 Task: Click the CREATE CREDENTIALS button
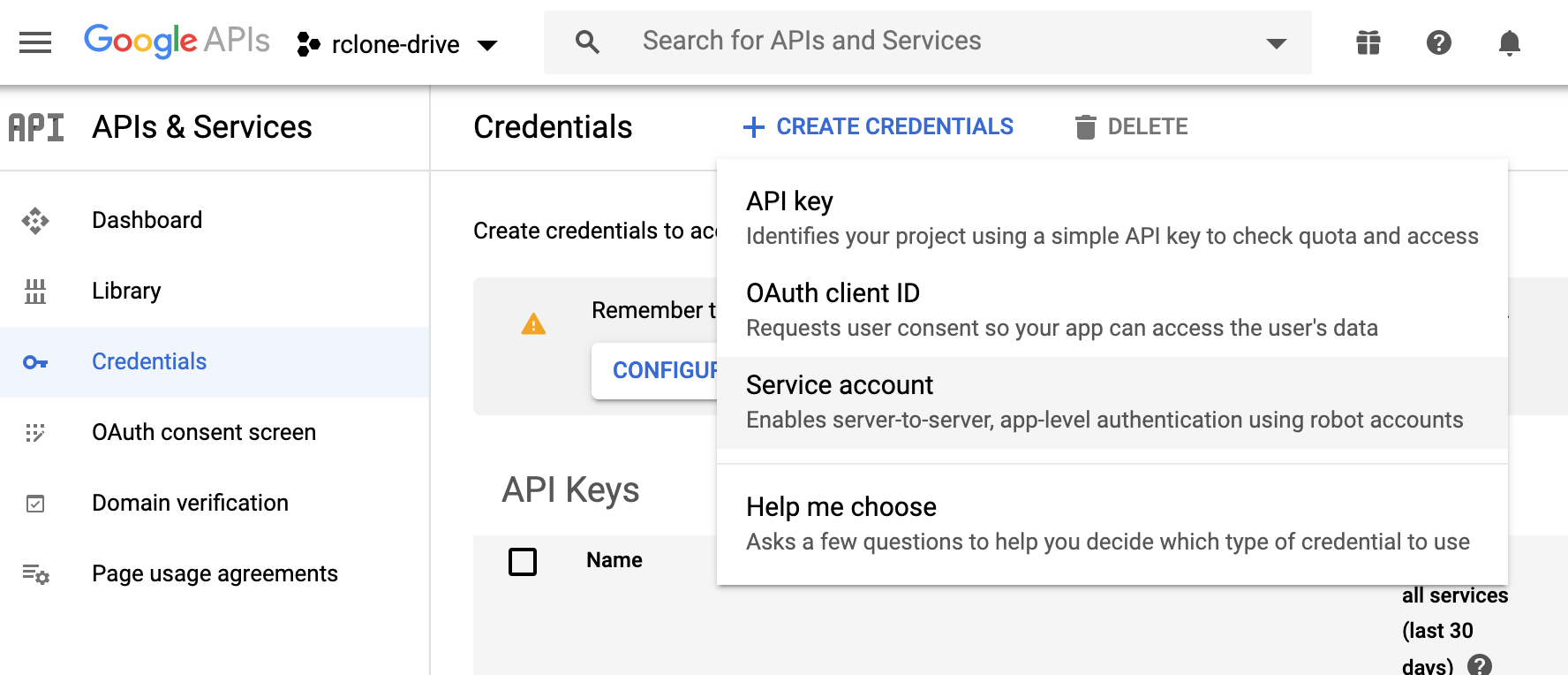click(878, 126)
